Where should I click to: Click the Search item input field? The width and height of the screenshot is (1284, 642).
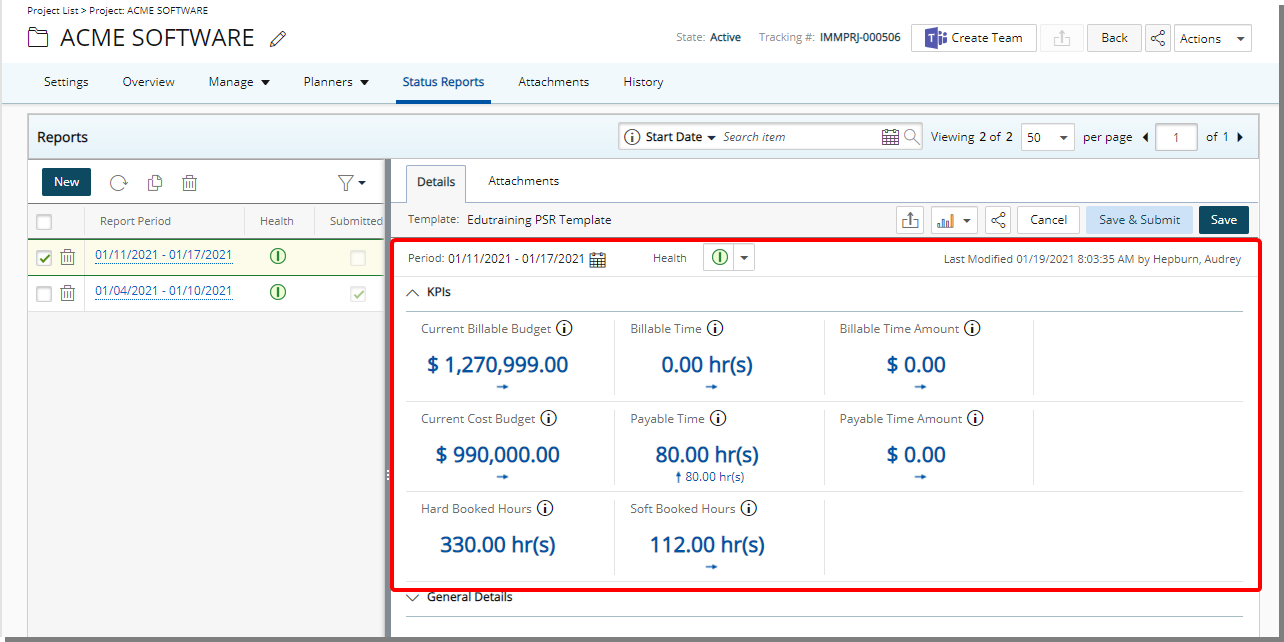click(x=799, y=137)
